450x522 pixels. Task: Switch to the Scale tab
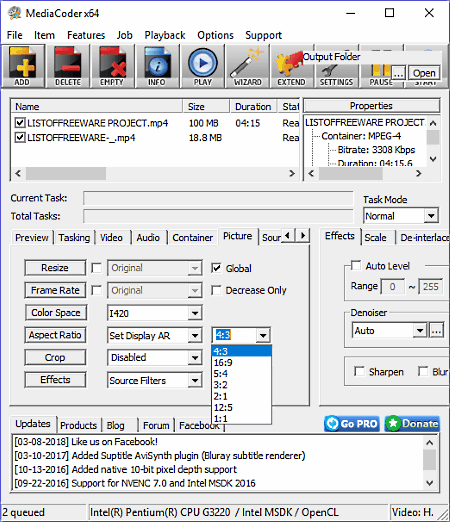[x=375, y=237]
